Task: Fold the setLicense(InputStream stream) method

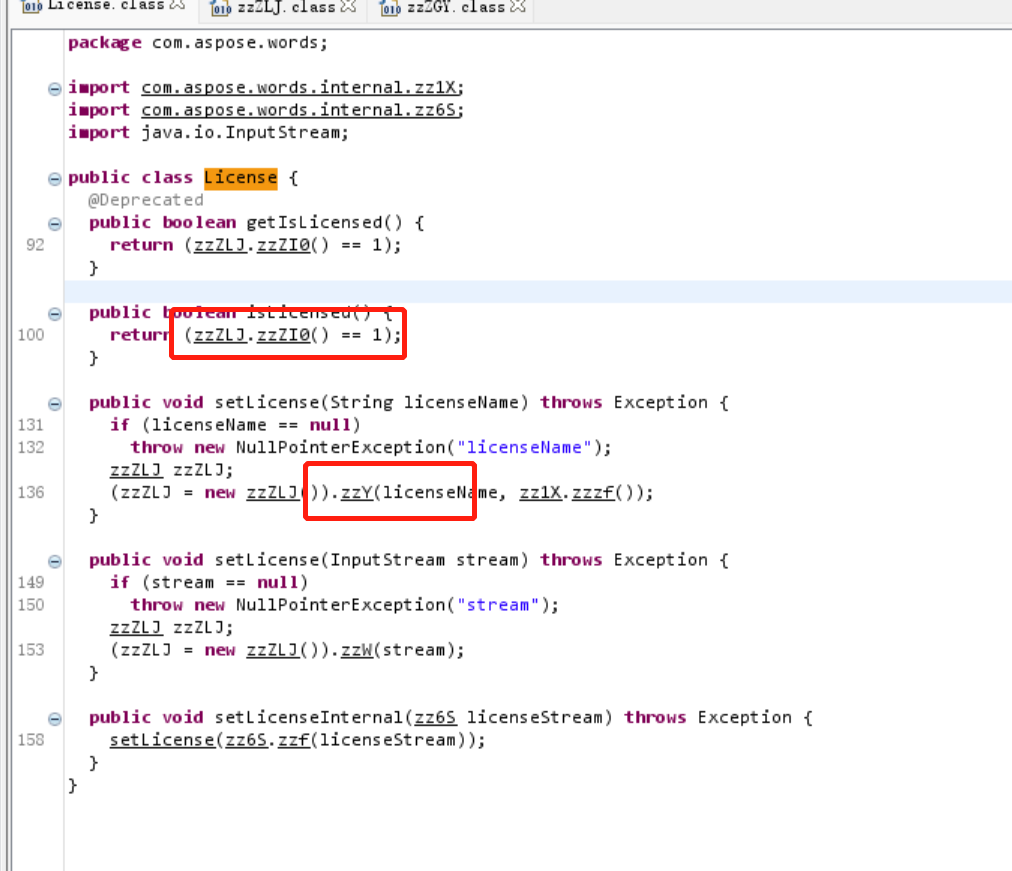Action: [x=55, y=561]
